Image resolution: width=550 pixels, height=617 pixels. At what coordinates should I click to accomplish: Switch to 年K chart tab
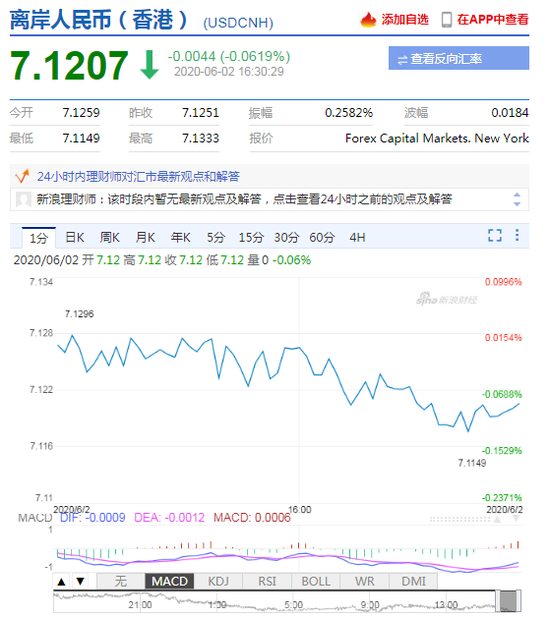tap(181, 237)
